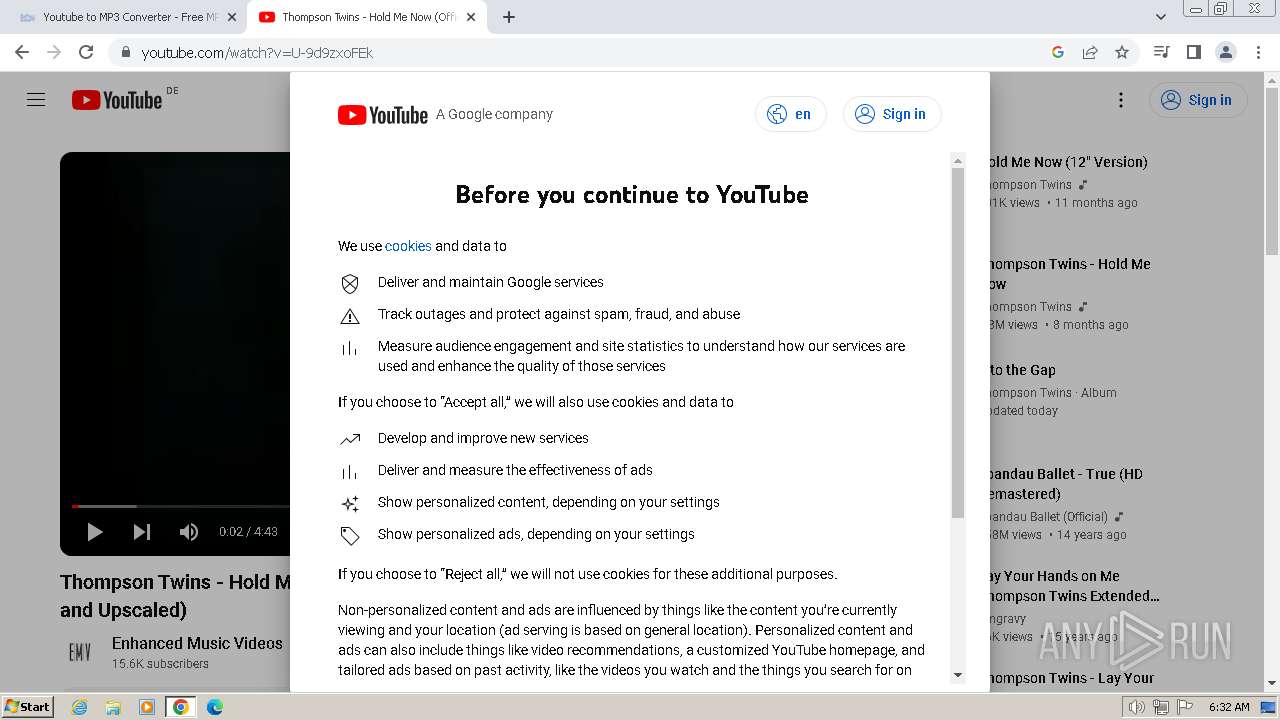
Task: Click the padlock site info icon
Action: (x=125, y=52)
